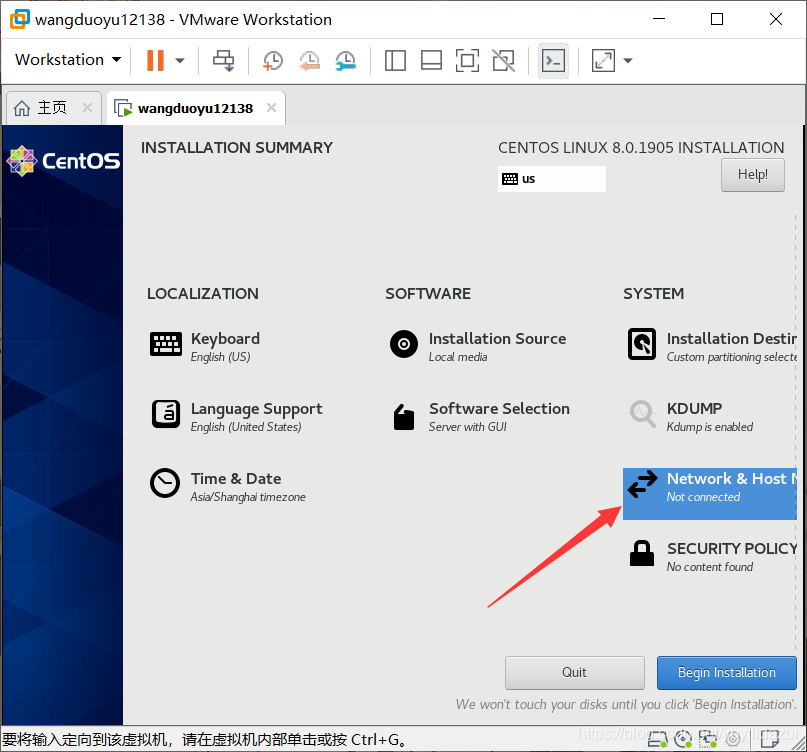The image size is (807, 752).
Task: Expand the stretch display dropdown arrow
Action: [x=627, y=61]
